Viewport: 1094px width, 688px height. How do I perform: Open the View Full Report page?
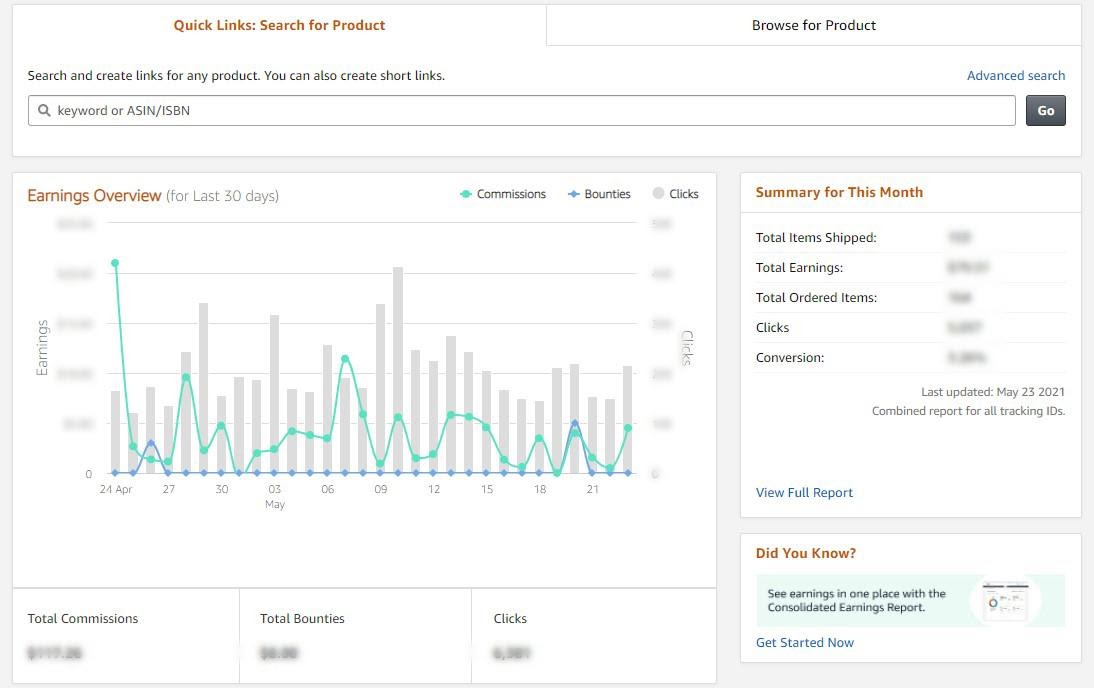[804, 492]
